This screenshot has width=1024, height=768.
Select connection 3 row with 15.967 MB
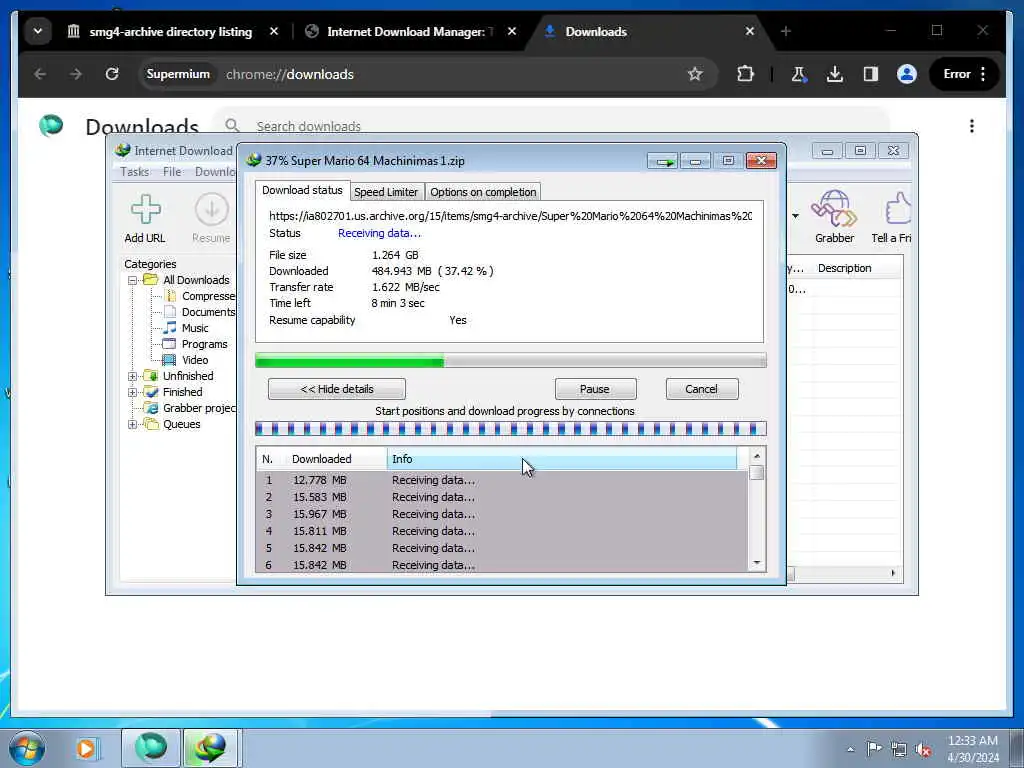(502, 514)
